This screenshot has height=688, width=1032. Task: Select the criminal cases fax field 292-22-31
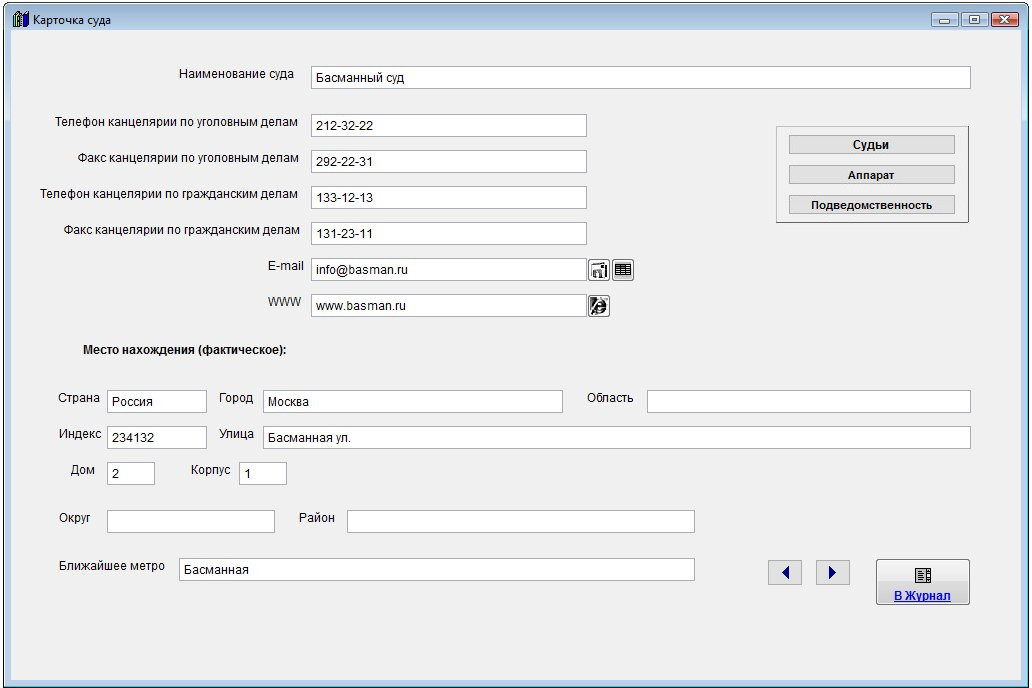pyautogui.click(x=449, y=161)
